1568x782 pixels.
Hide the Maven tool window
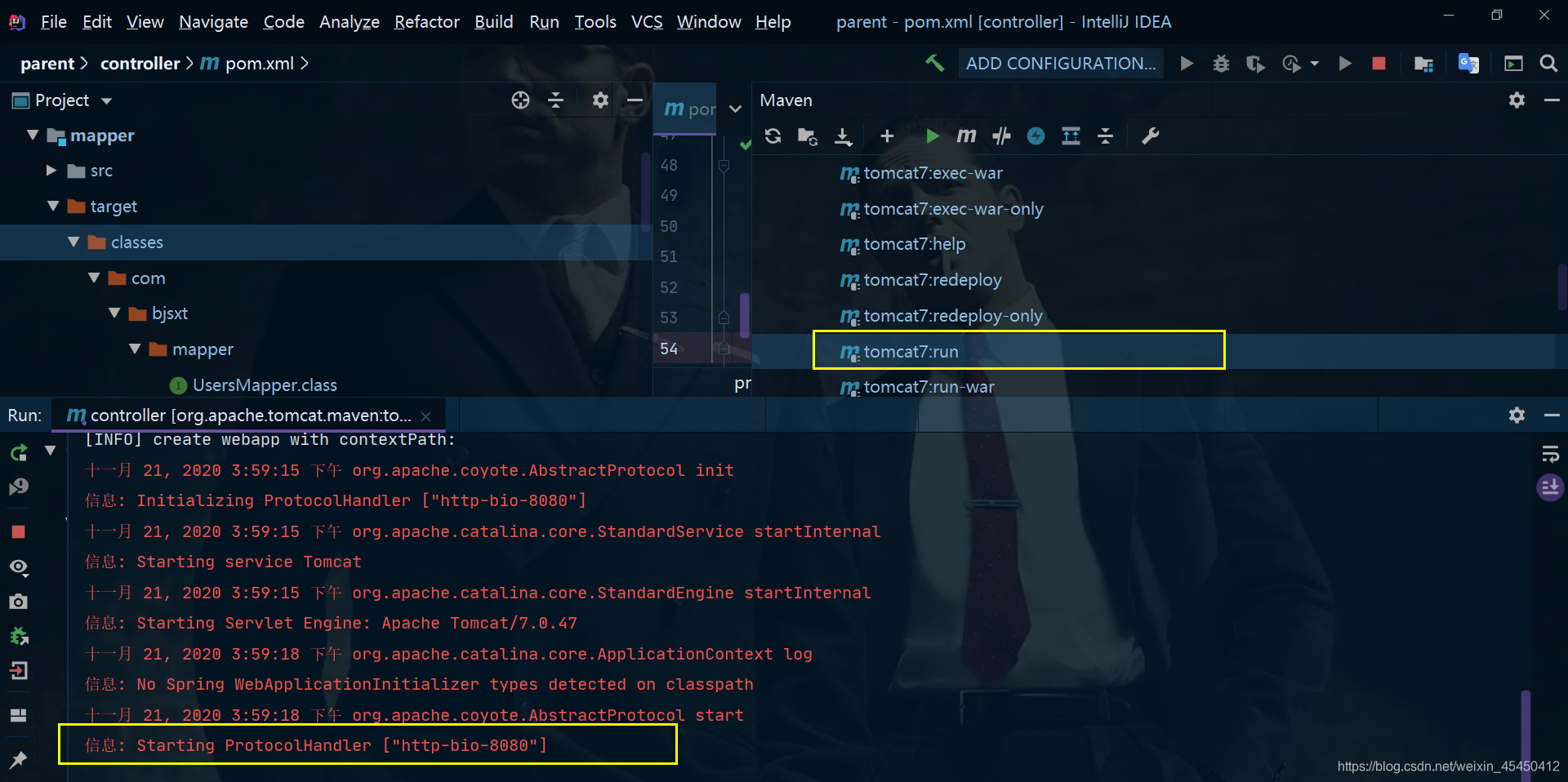(1552, 100)
